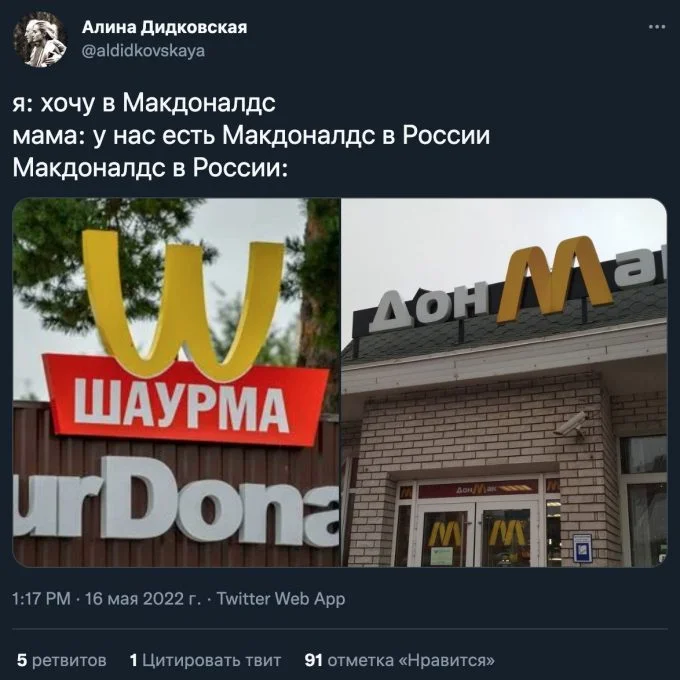This screenshot has width=680, height=680.
Task: Click the golden M on ДонМак roof
Action: (x=555, y=279)
